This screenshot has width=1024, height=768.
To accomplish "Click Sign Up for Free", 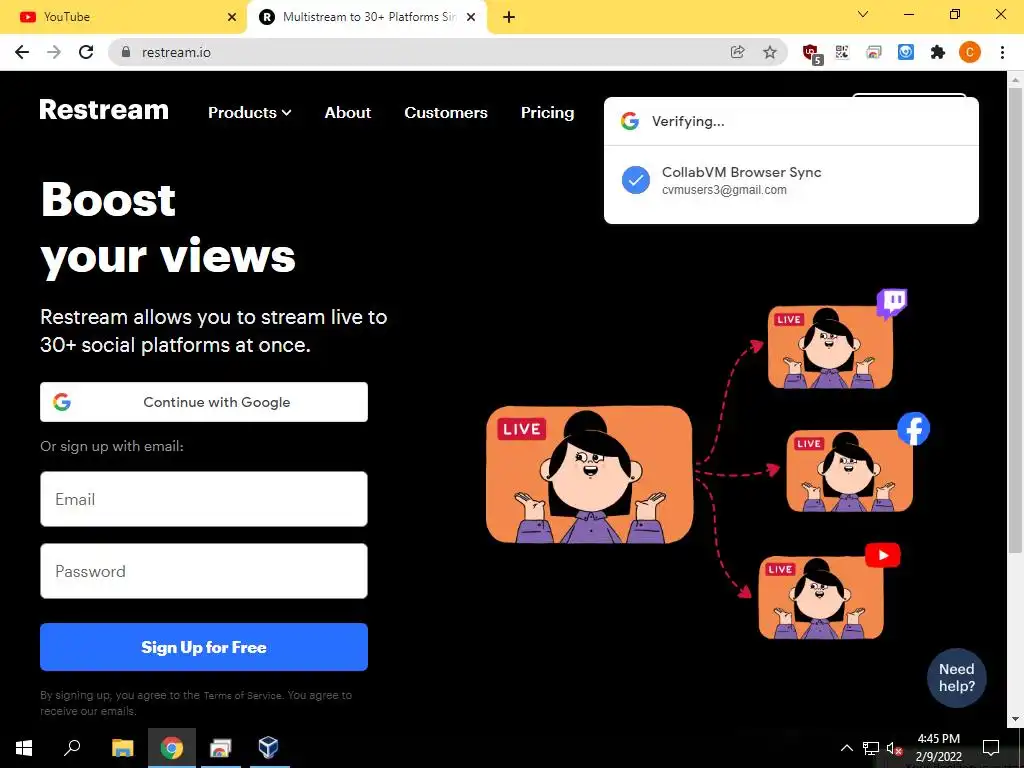I will coord(204,647).
